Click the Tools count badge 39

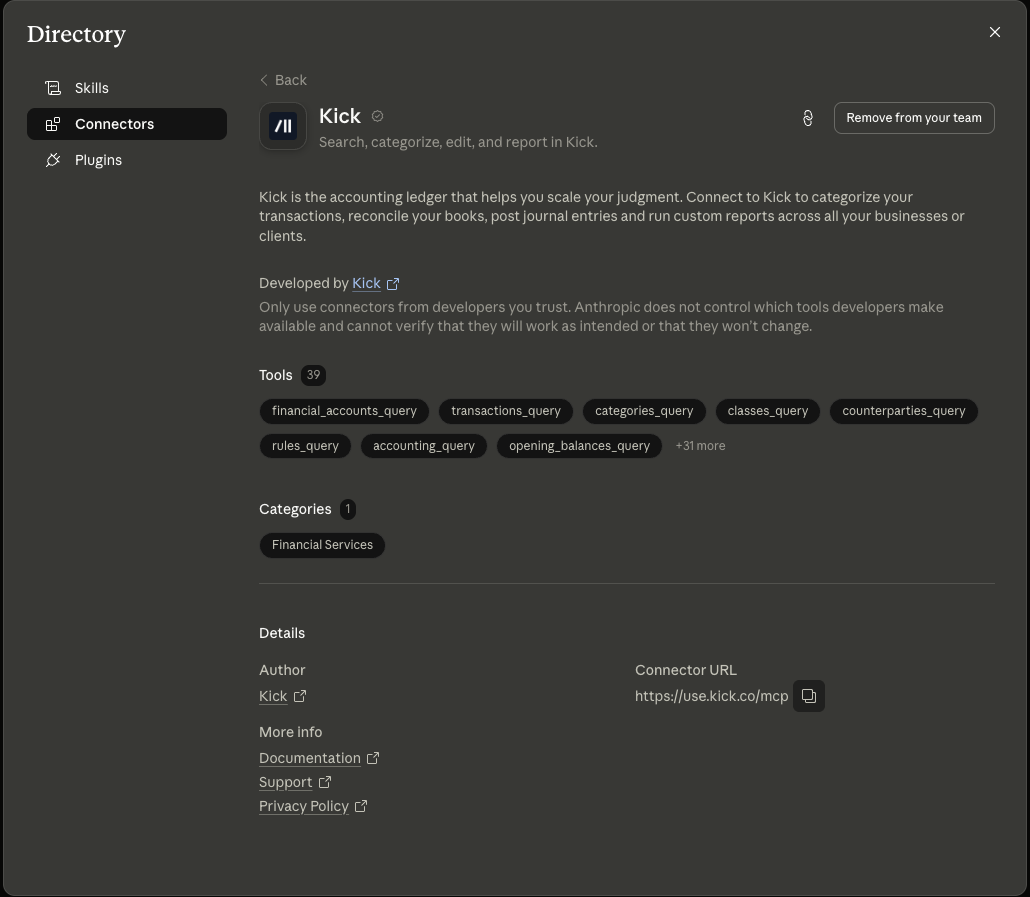coord(313,375)
